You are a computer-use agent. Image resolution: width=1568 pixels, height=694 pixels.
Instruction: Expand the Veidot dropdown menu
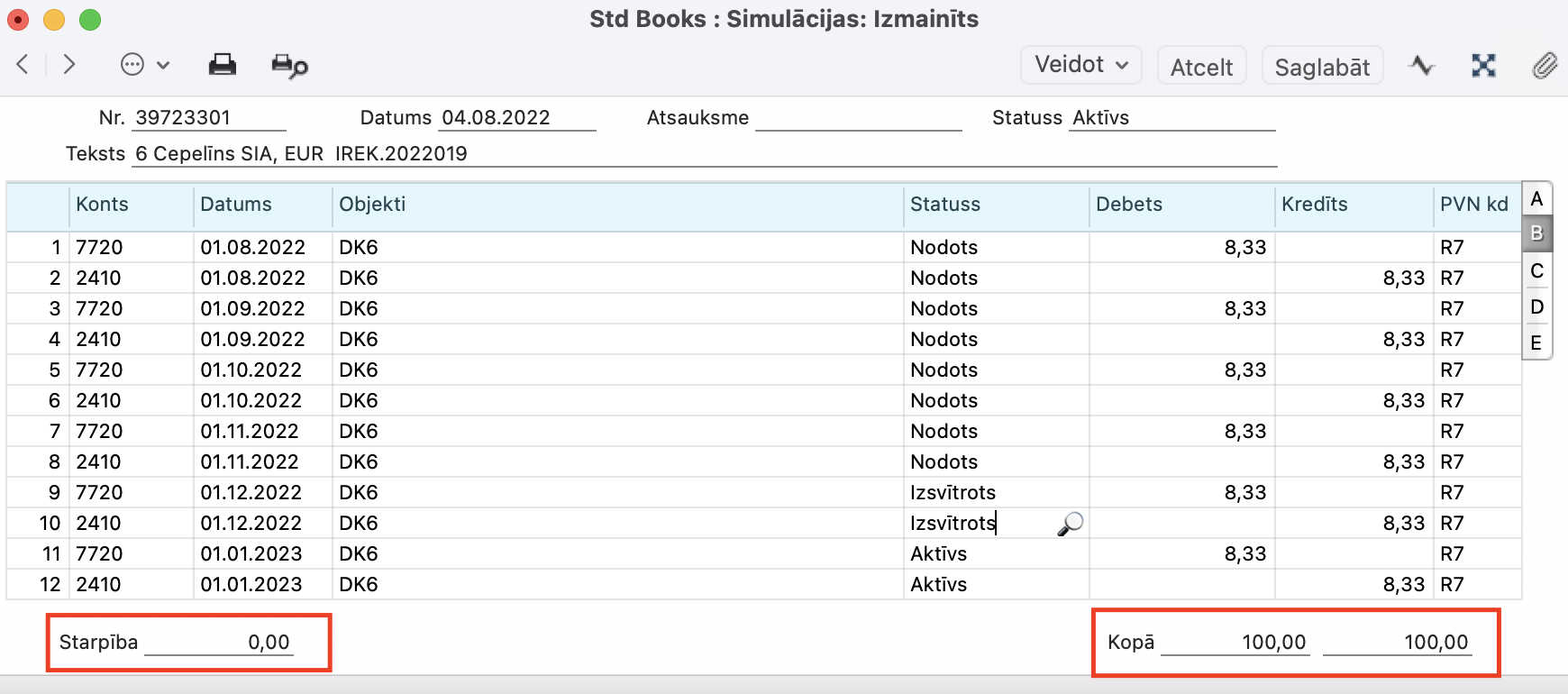(1080, 65)
